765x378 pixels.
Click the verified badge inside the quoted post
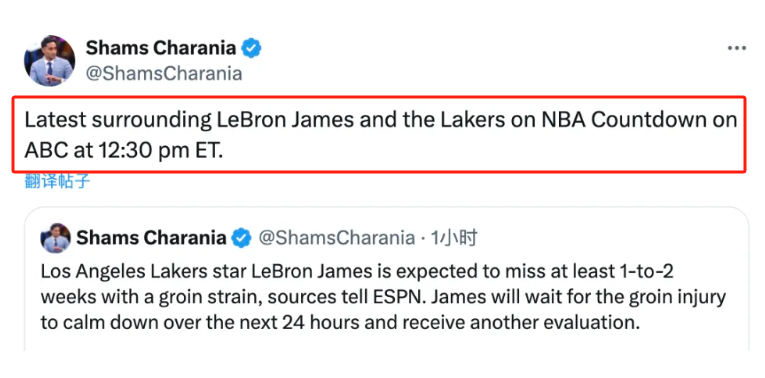point(242,238)
